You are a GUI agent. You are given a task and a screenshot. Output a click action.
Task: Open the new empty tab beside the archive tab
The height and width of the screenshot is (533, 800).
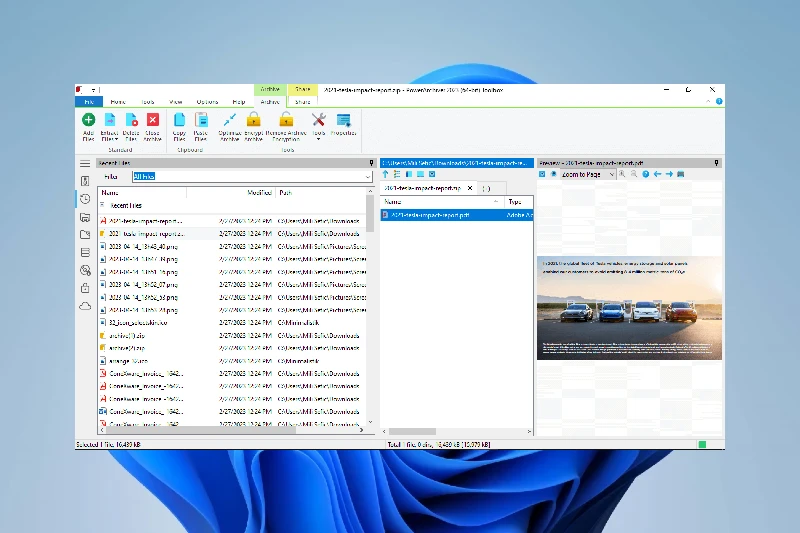tap(487, 188)
